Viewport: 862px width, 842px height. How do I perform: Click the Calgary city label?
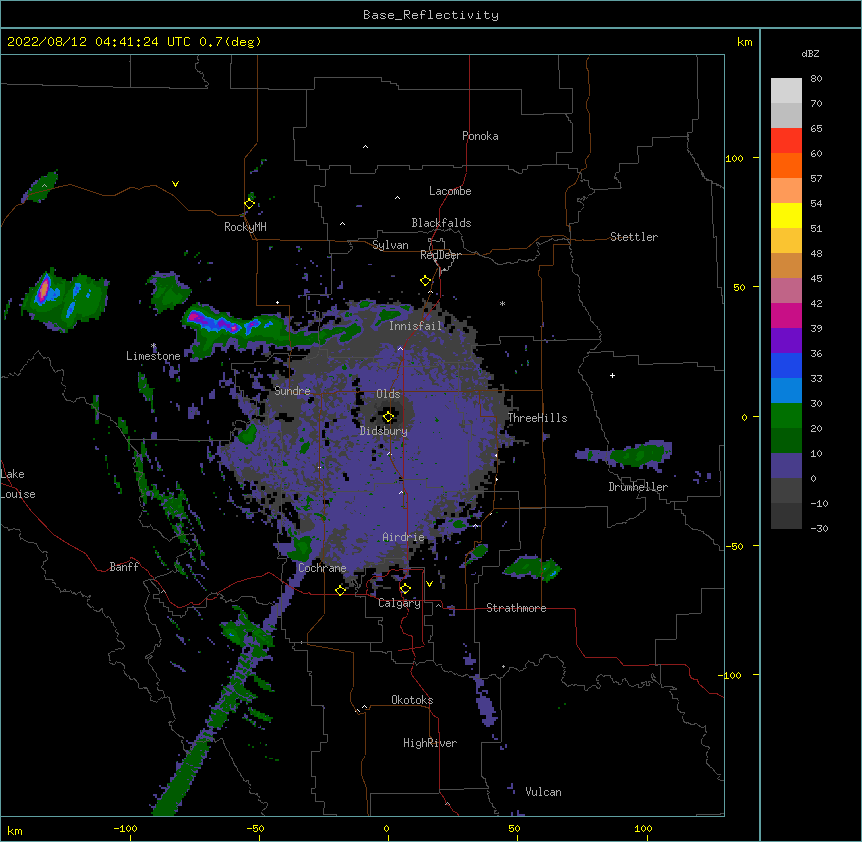click(399, 603)
